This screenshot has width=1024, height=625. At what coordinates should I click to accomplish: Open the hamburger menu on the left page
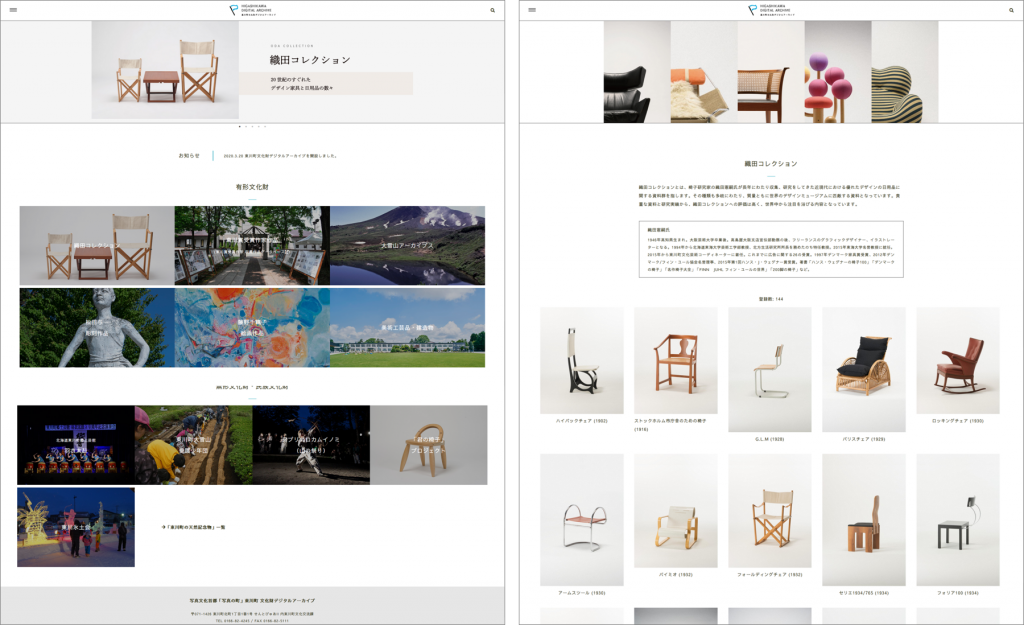(13, 10)
